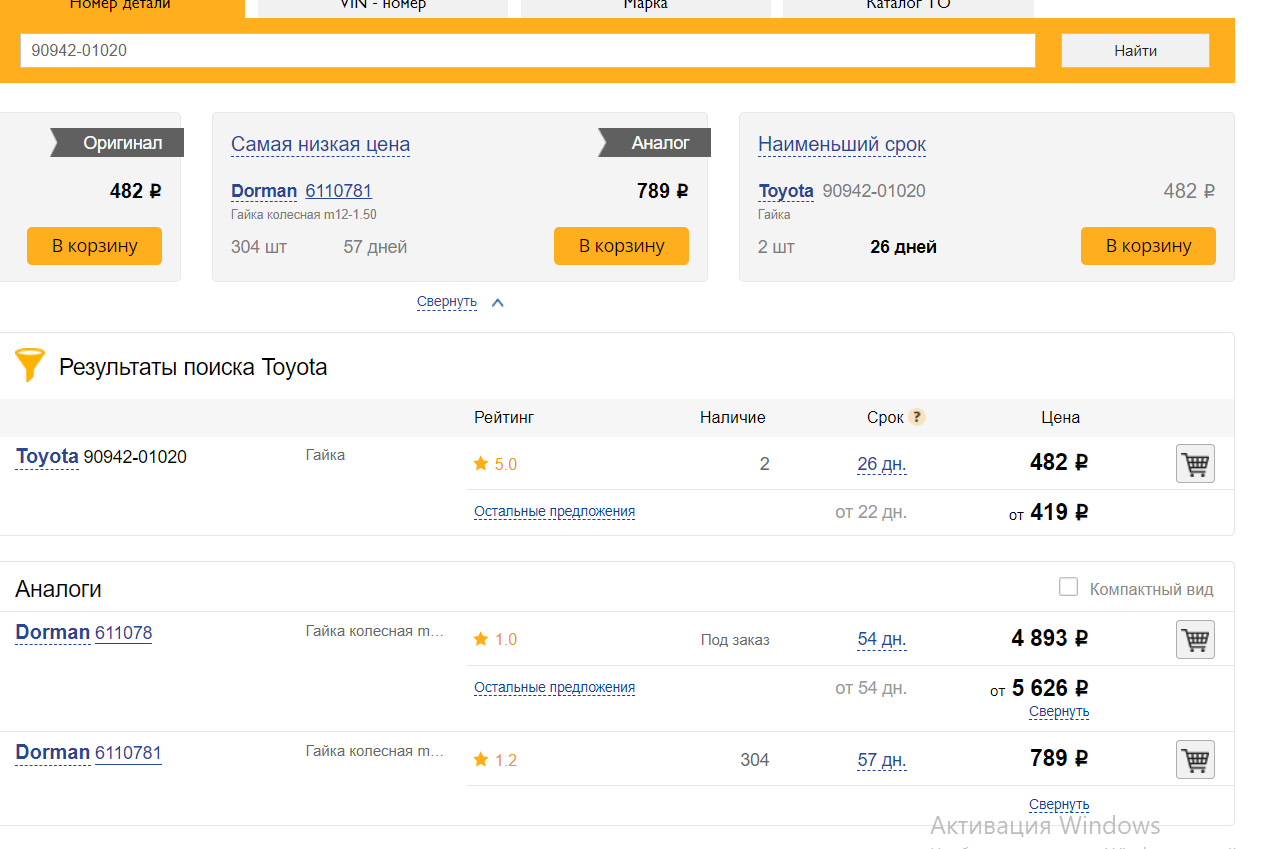Click cart icon for Dorman 6110781 row
Viewport: 1275px width, 849px height.
click(1195, 760)
